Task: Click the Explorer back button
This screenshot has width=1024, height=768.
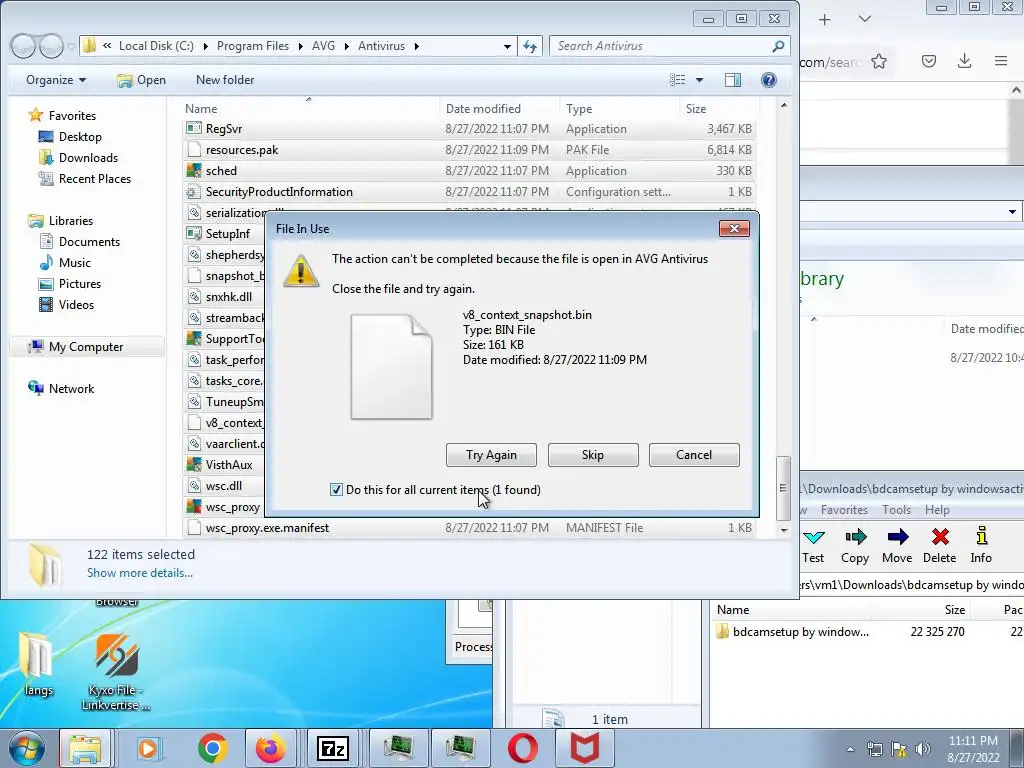Action: (23, 46)
